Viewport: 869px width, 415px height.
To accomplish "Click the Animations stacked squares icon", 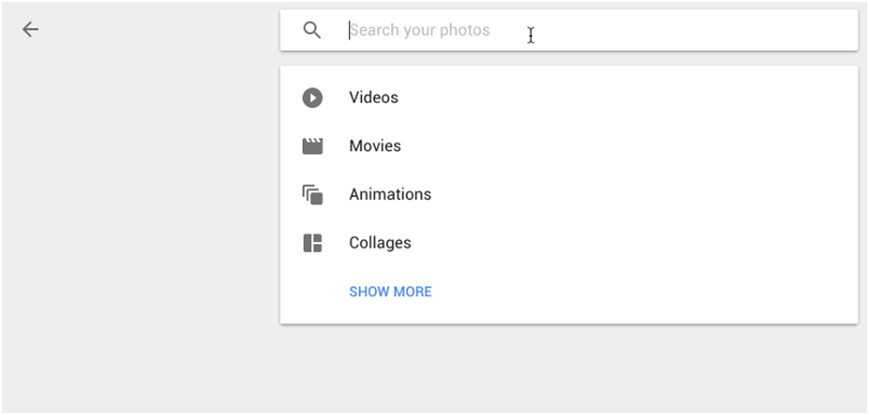I will click(313, 195).
